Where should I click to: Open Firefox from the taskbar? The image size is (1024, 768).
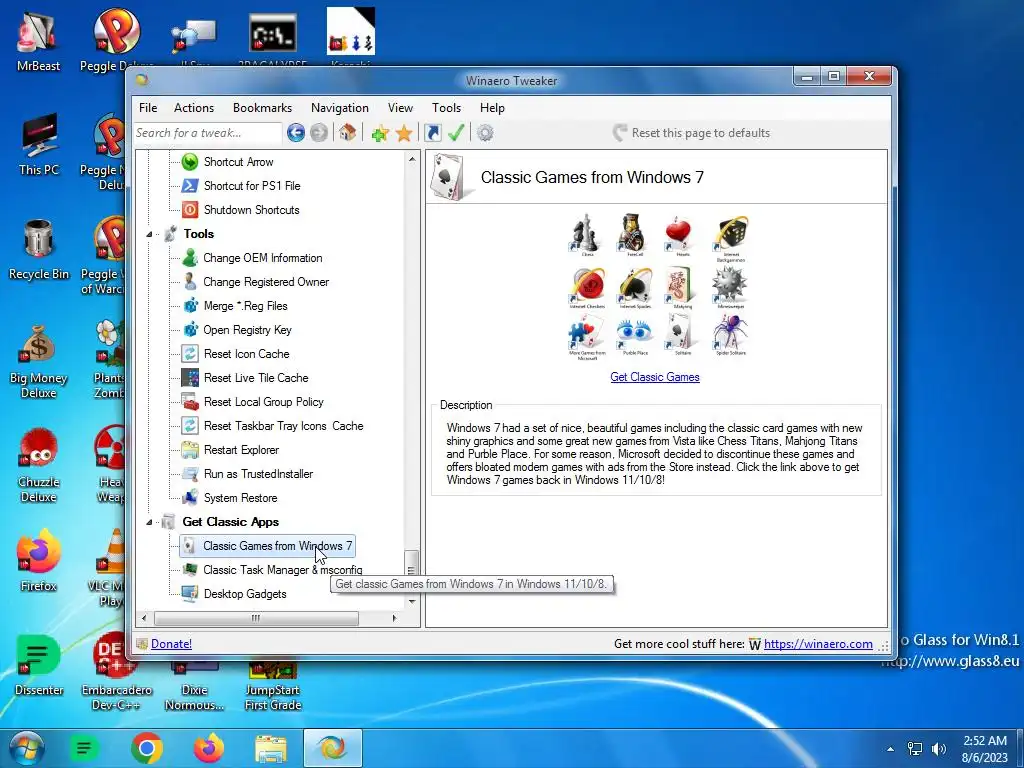(208, 748)
